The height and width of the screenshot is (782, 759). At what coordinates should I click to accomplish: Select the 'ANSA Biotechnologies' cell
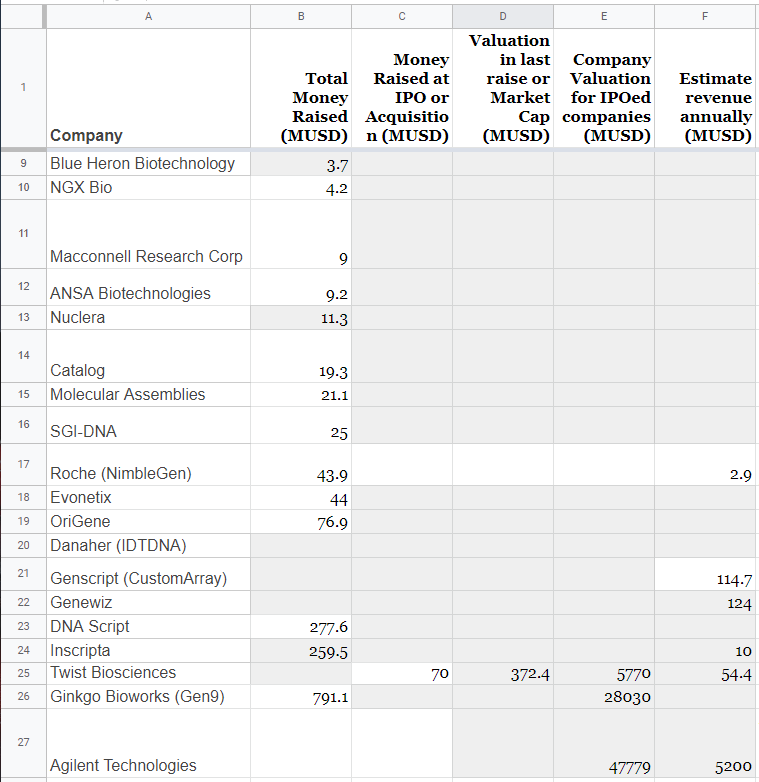click(x=149, y=287)
